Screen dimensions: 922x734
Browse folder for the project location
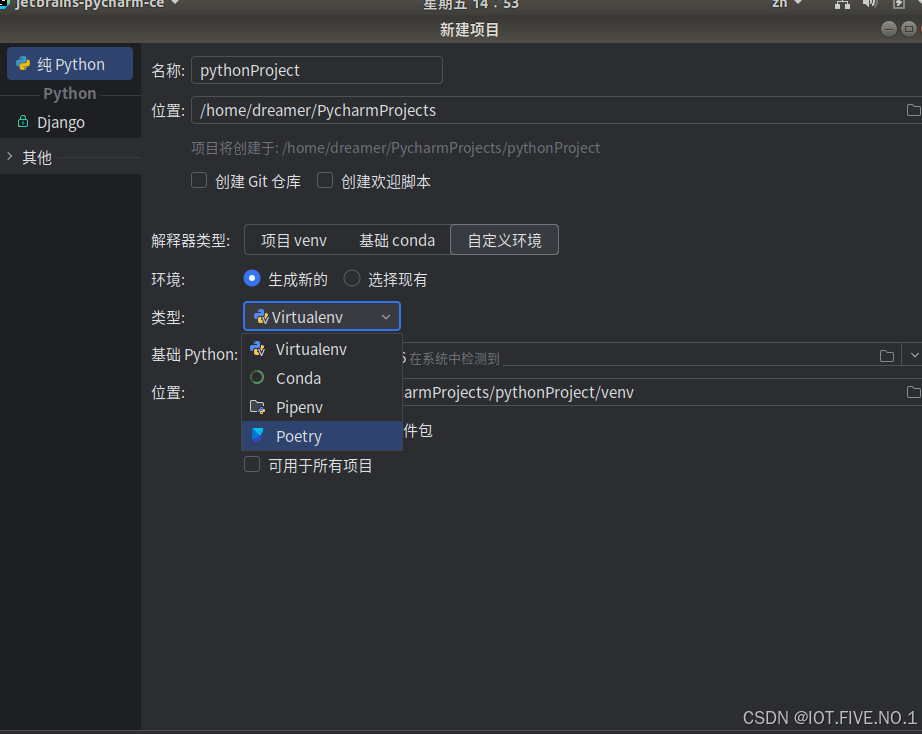pos(913,110)
